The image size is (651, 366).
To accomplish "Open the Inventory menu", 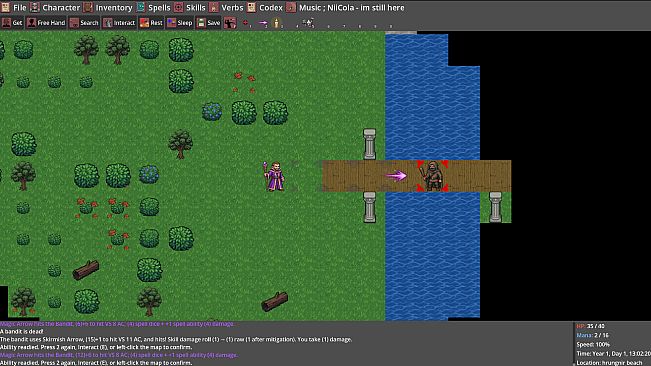I will (108, 7).
